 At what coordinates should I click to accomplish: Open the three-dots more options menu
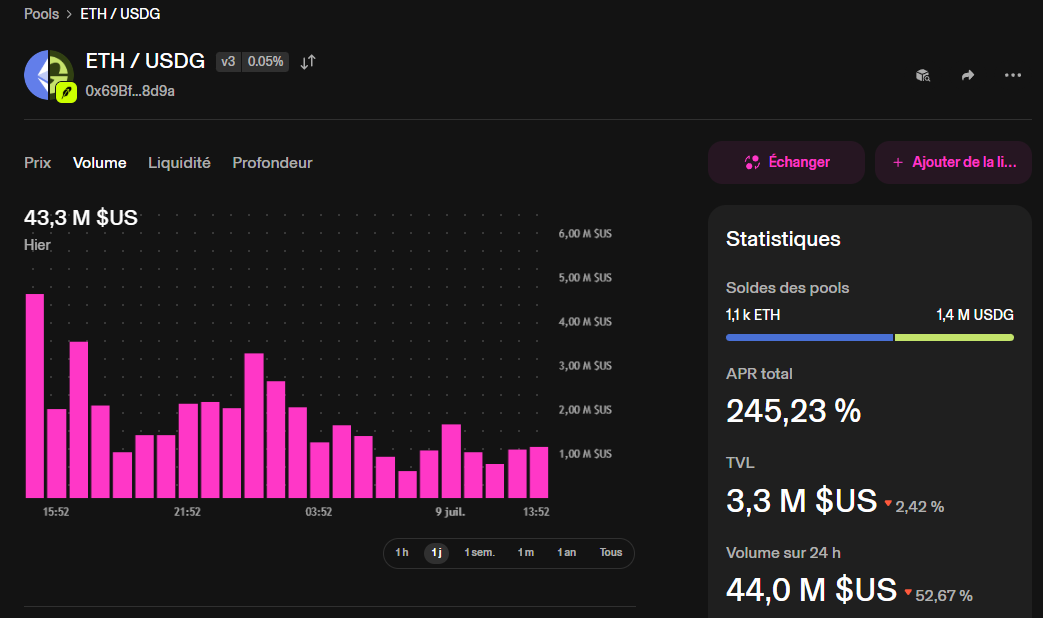point(1012,75)
